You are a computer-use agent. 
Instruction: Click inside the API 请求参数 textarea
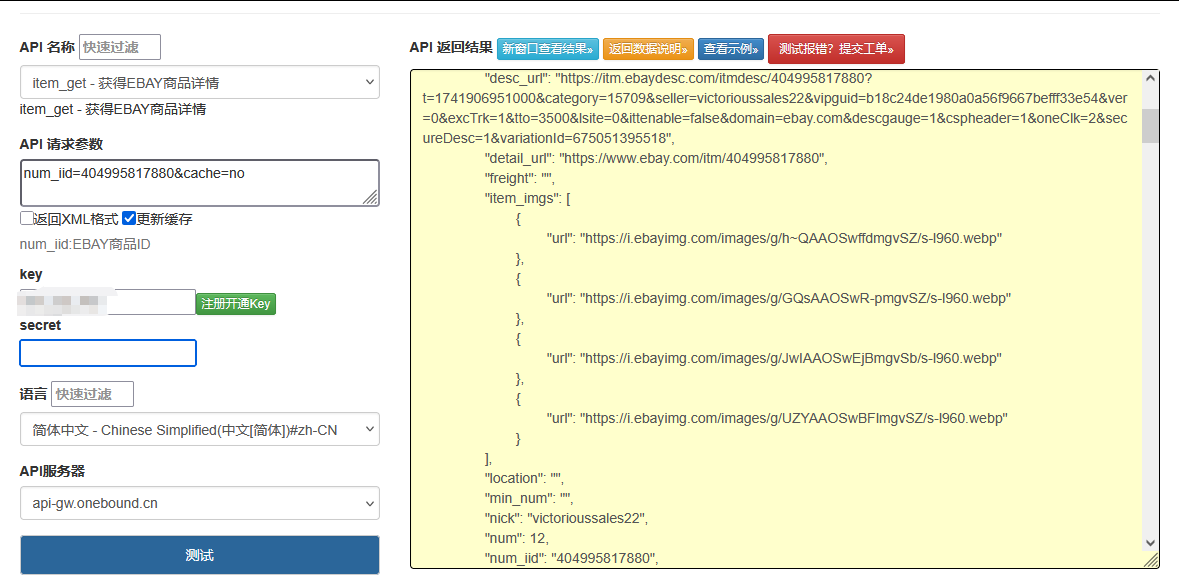199,183
